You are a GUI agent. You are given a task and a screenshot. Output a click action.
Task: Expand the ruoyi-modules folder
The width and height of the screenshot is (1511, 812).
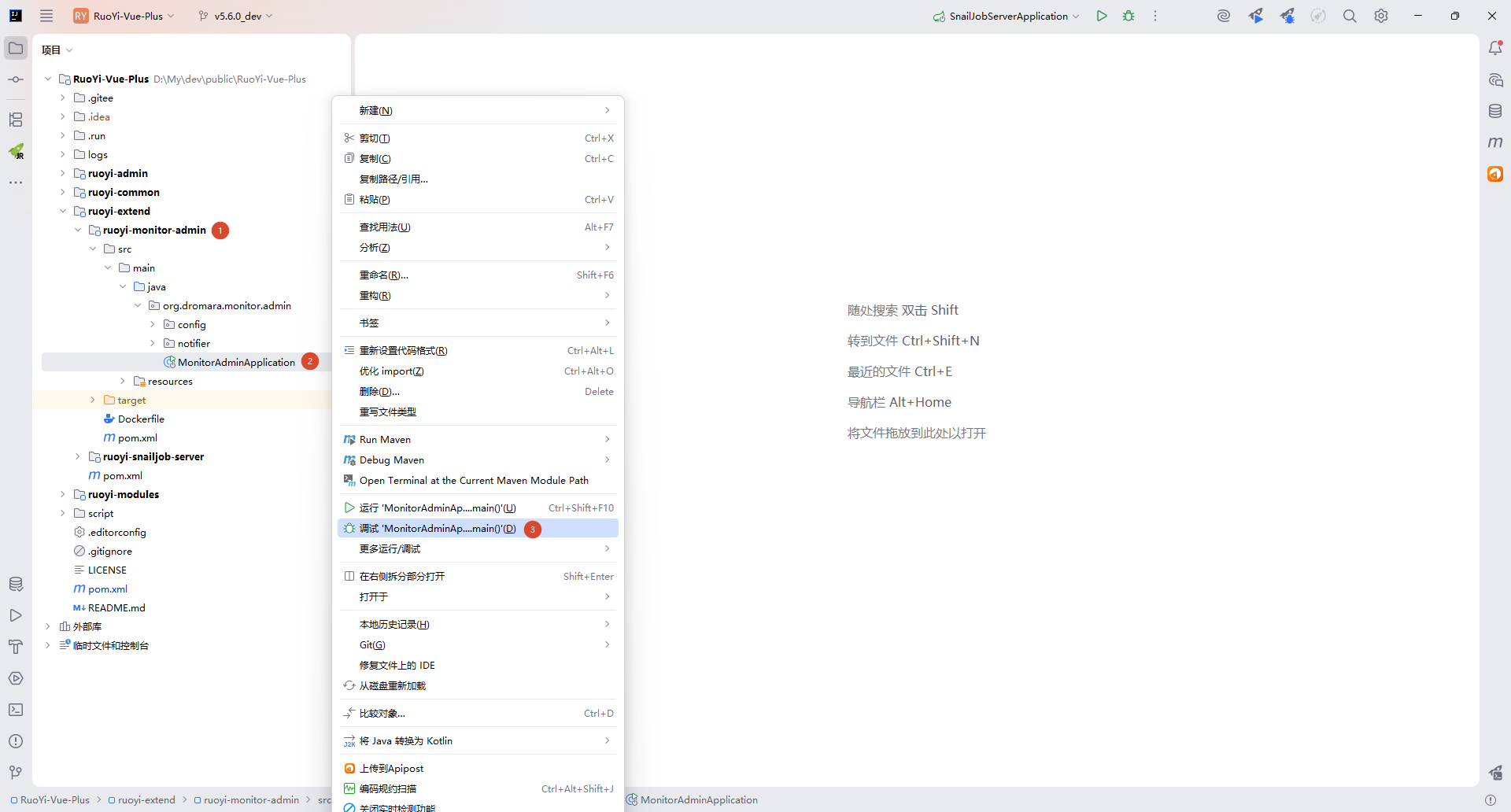coord(63,494)
